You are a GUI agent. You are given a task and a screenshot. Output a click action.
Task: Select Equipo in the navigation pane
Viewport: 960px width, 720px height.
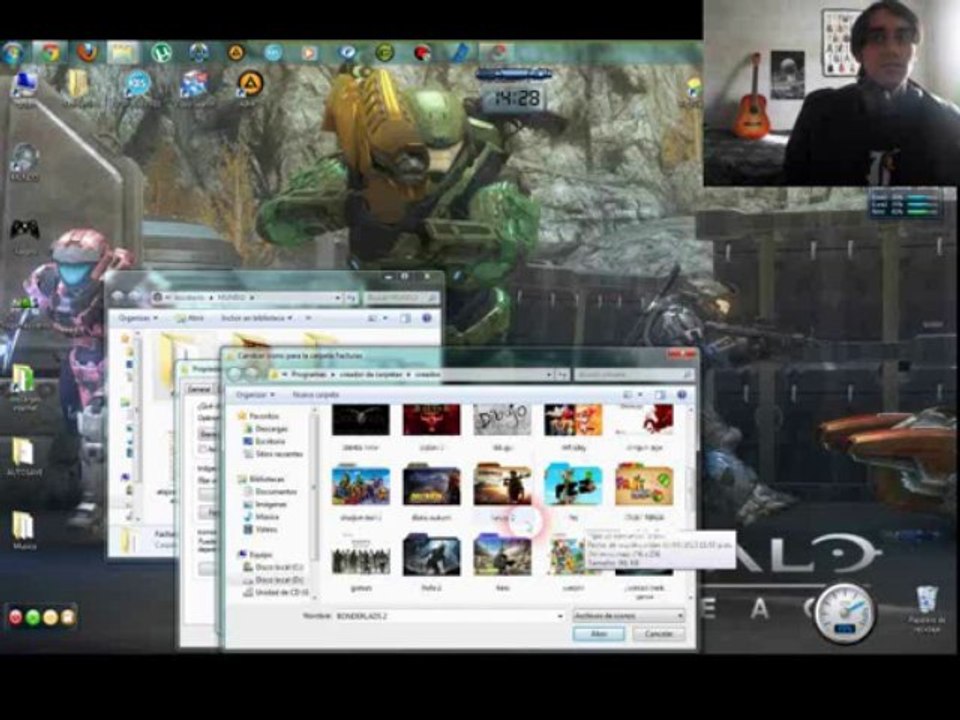256,555
